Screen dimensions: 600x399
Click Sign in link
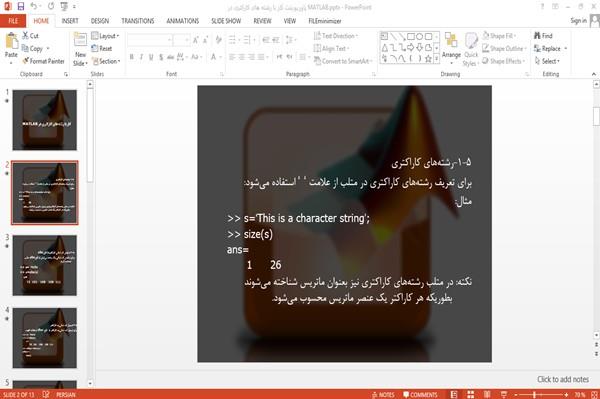pyautogui.click(x=578, y=21)
